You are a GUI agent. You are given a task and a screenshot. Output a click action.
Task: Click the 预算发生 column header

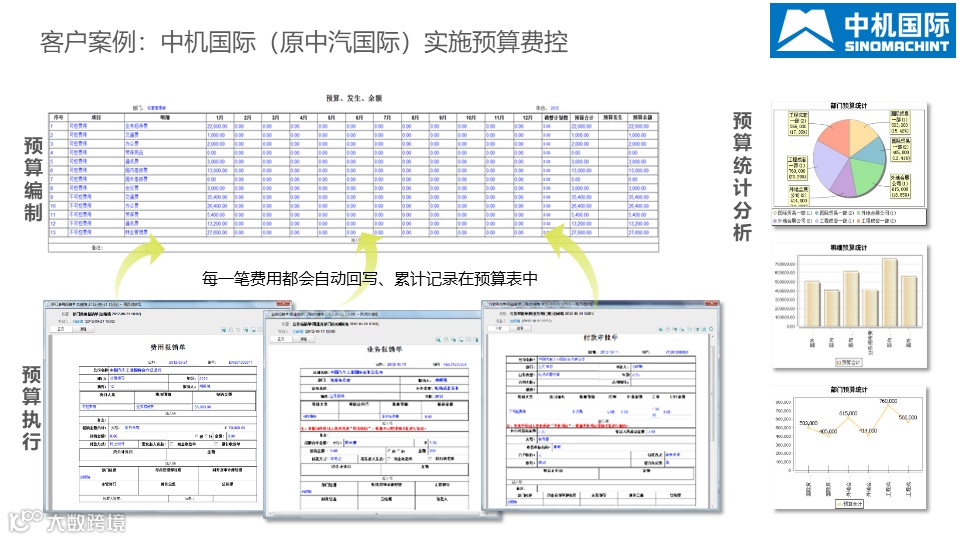point(613,117)
